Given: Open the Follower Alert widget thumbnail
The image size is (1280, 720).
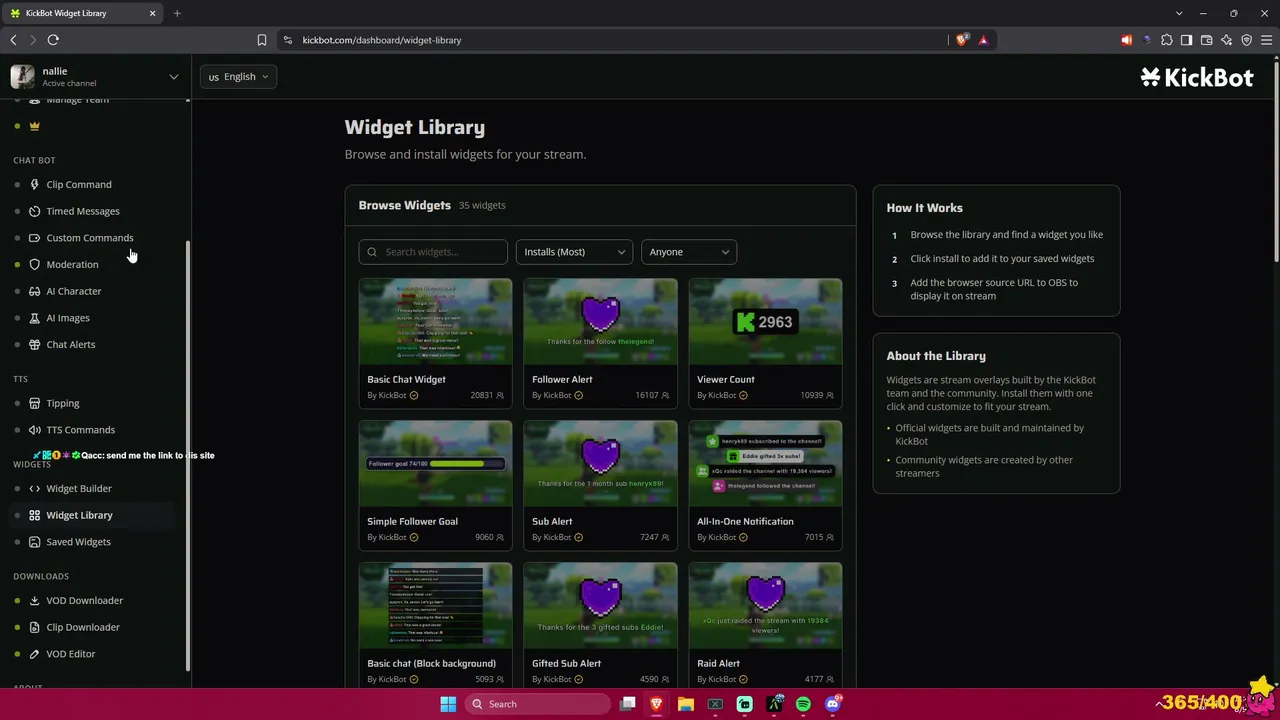Looking at the screenshot, I should click(x=600, y=322).
